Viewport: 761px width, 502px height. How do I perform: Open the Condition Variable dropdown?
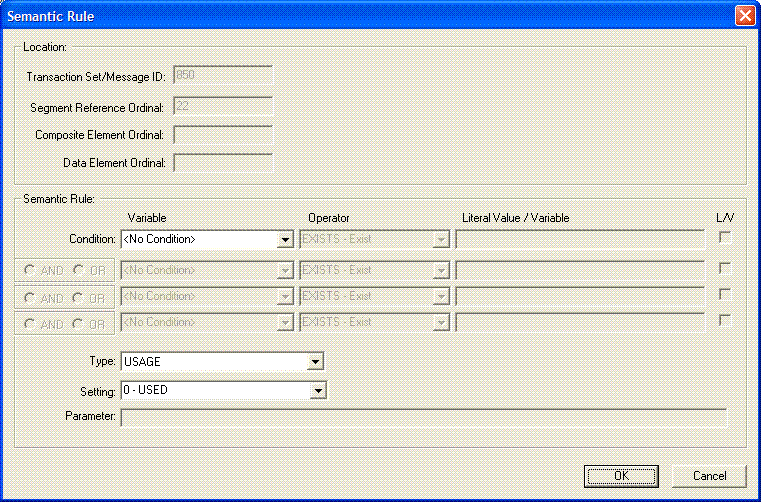pos(285,240)
